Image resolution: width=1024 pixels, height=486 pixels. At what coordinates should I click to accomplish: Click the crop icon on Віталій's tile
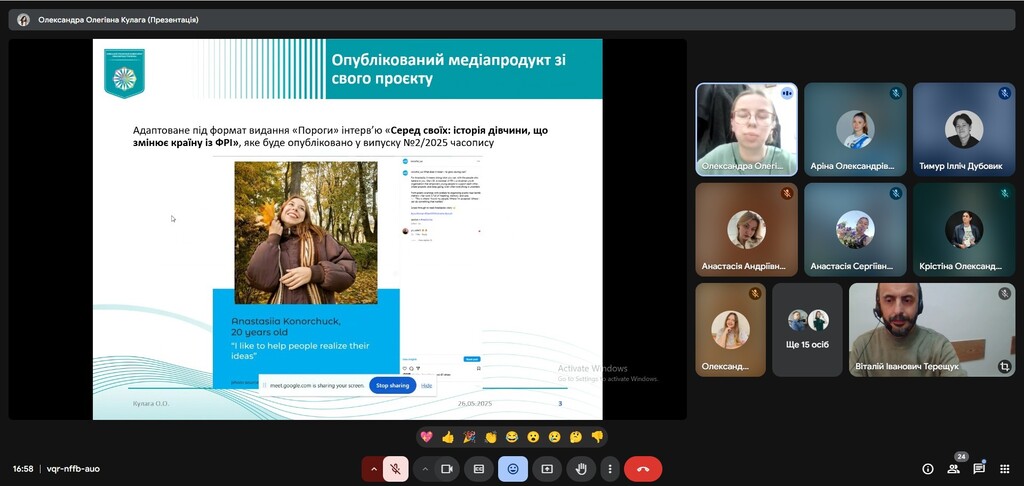click(1004, 367)
